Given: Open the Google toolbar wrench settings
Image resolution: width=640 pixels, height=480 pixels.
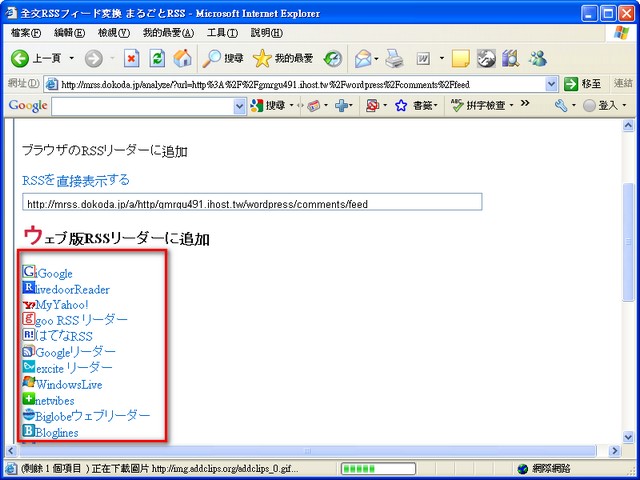Looking at the screenshot, I should [561, 106].
